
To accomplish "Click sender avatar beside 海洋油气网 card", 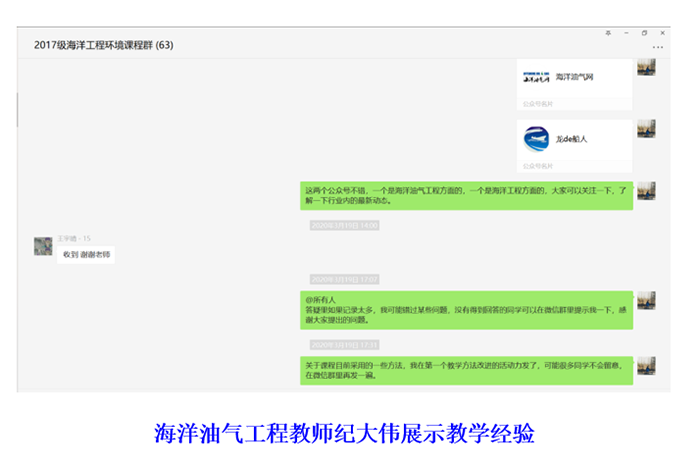I will 646,67.
